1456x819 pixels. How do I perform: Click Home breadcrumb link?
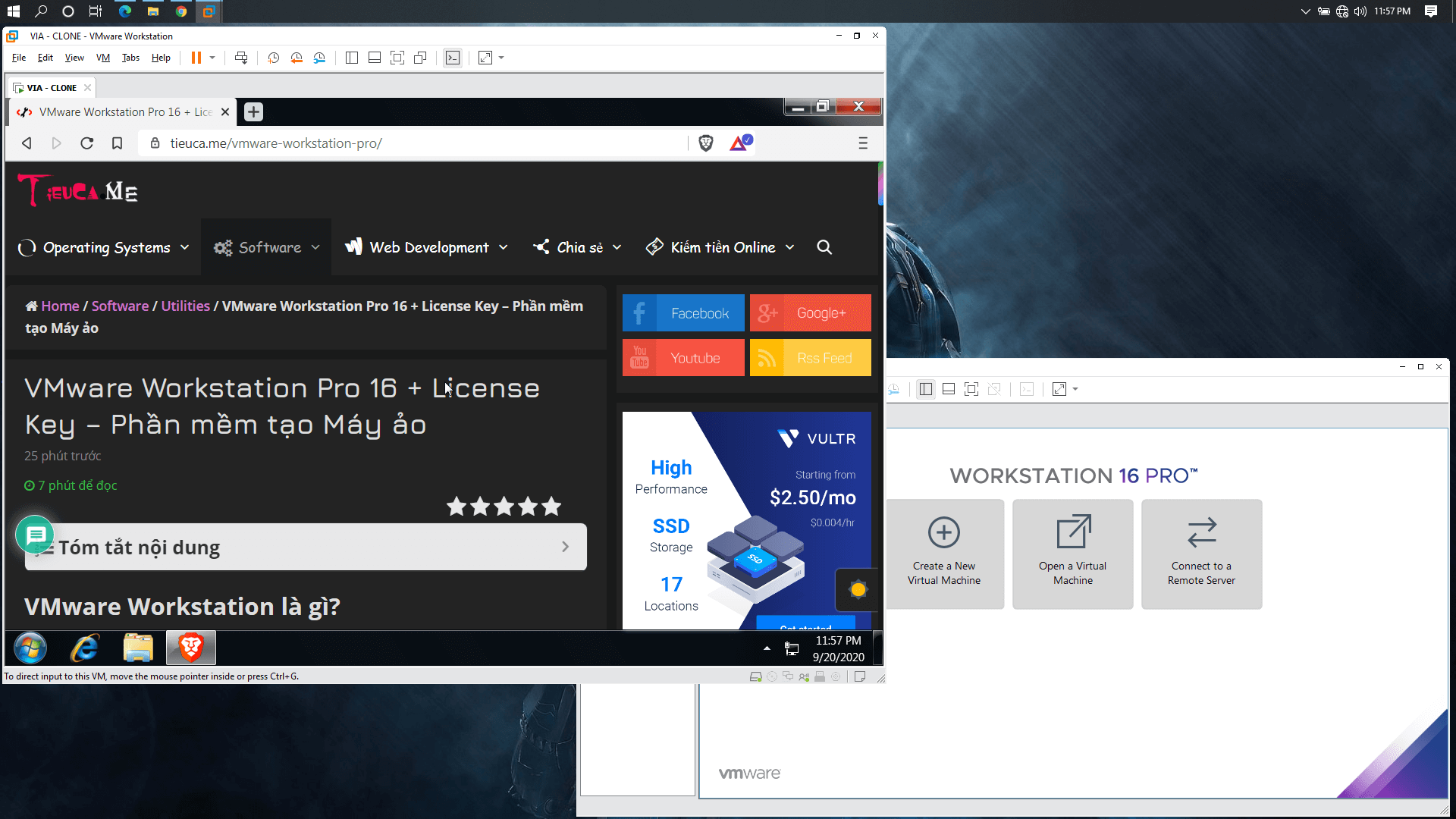coord(60,306)
